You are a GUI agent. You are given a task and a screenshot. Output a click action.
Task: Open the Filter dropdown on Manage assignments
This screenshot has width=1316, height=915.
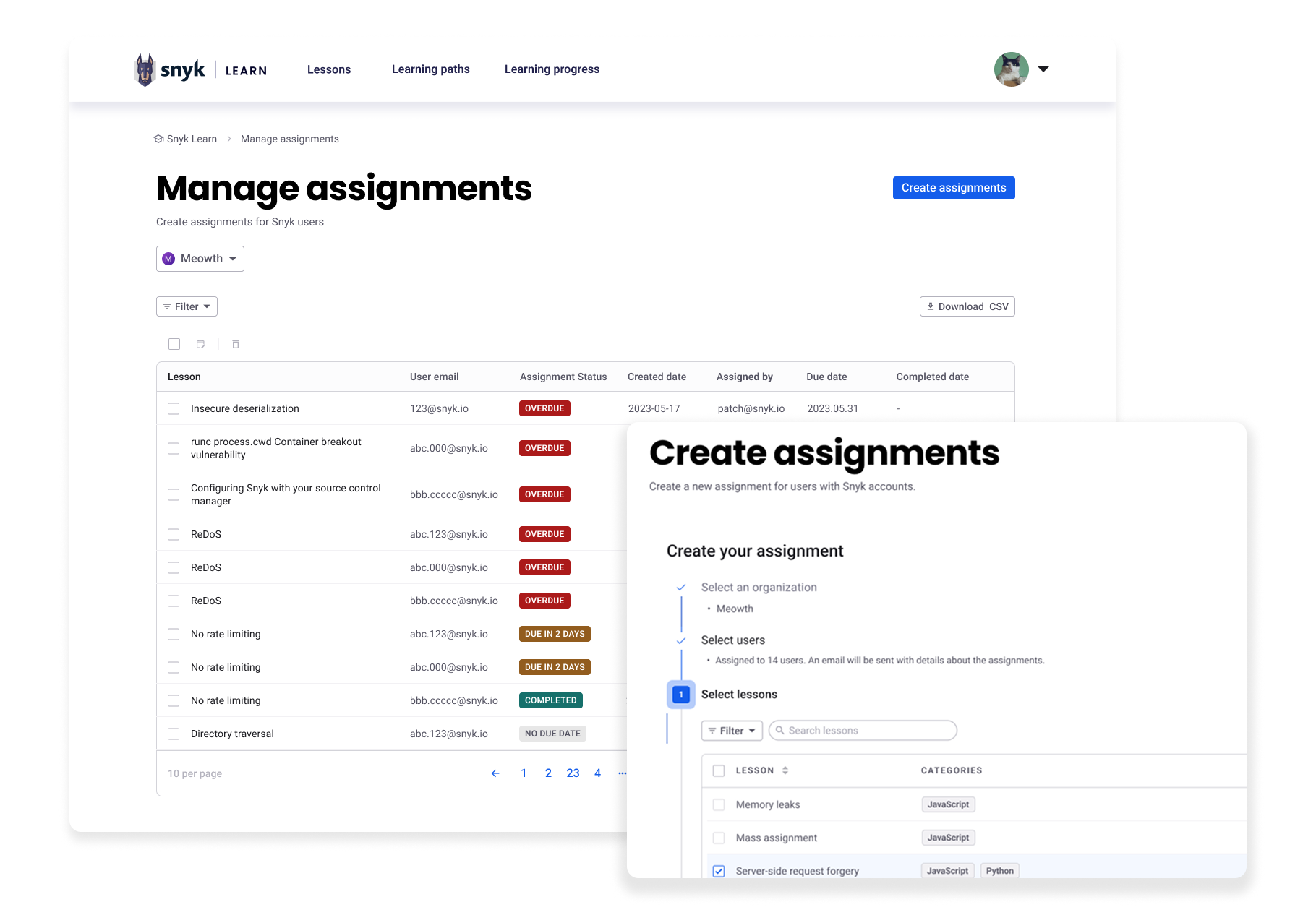[x=187, y=306]
